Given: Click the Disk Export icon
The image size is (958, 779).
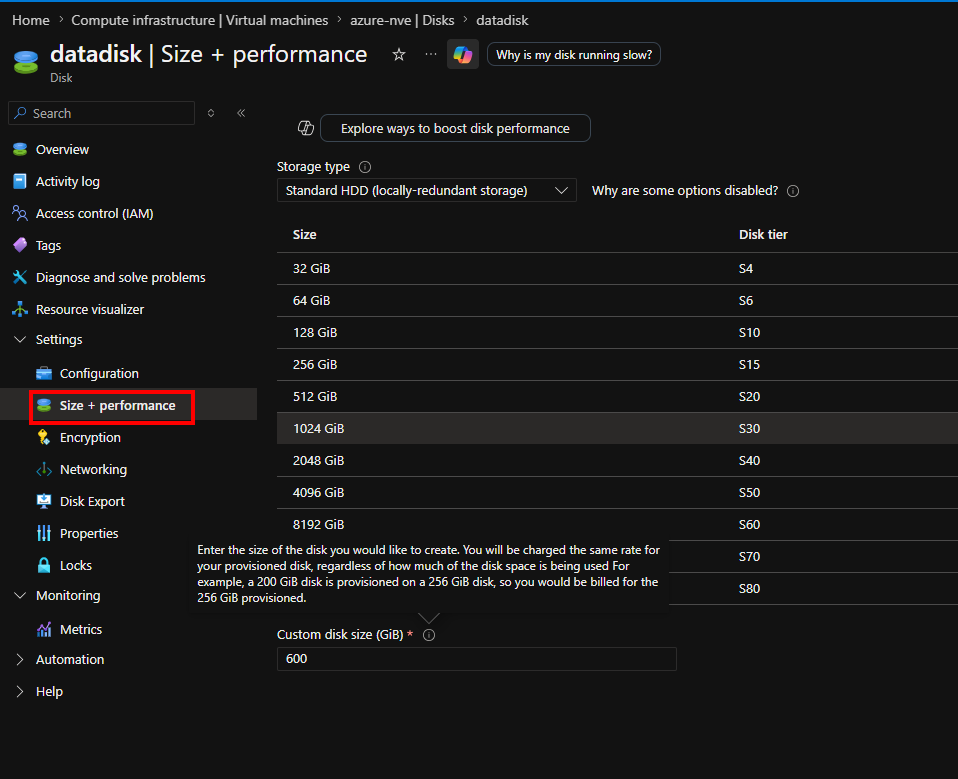Looking at the screenshot, I should click(44, 502).
